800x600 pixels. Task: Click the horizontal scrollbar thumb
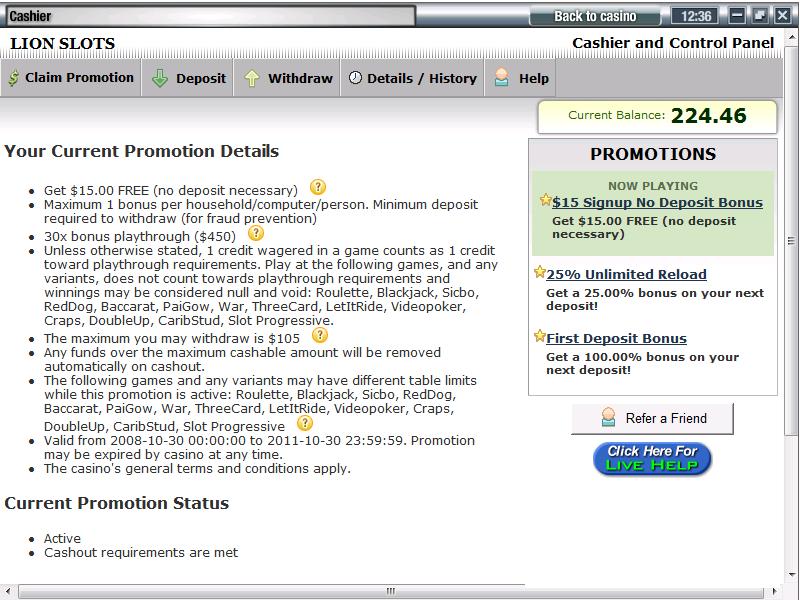click(x=391, y=591)
